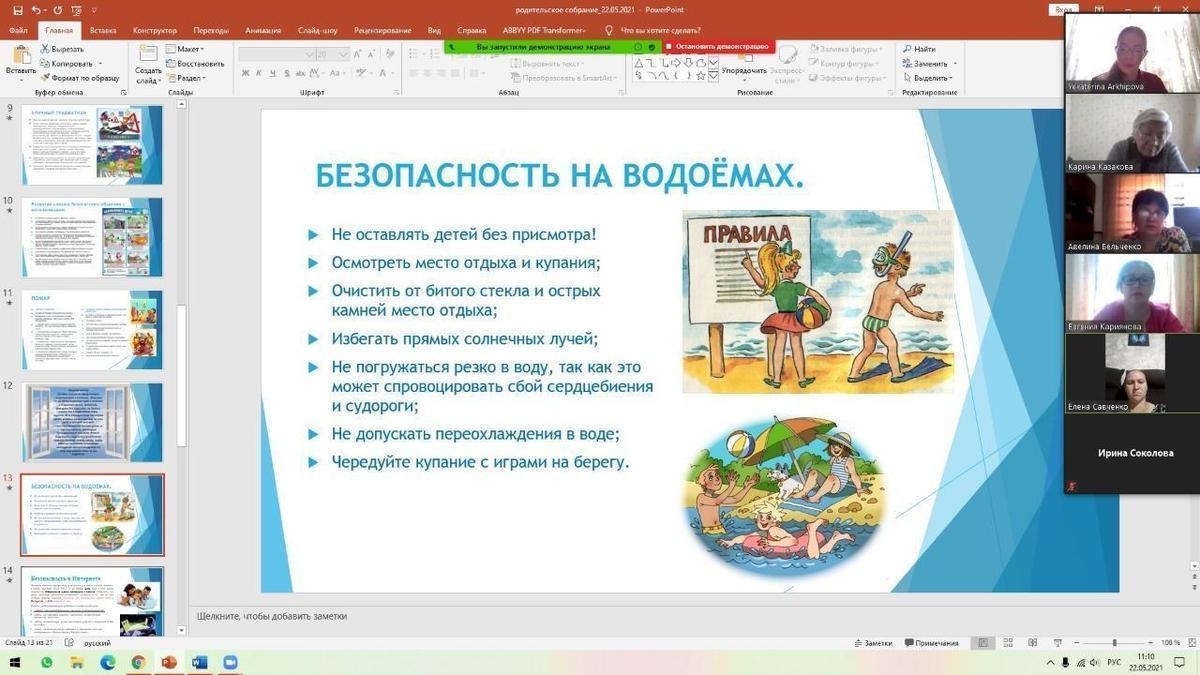Image resolution: width=1200 pixels, height=675 pixels.
Task: Click the Paste (Вставить) clipboard icon
Action: coord(20,58)
